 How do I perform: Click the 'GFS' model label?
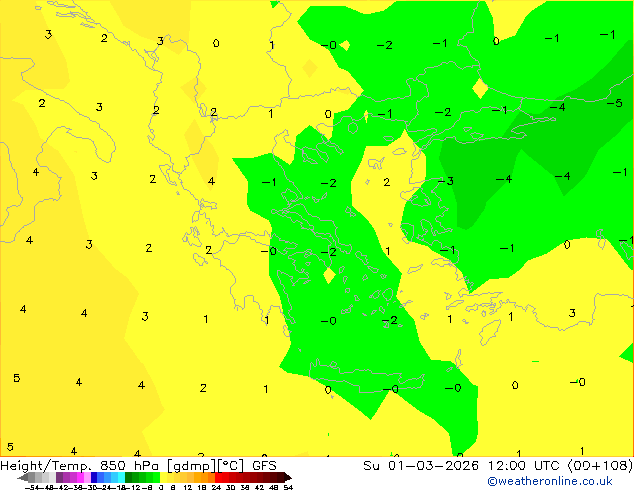264,466
